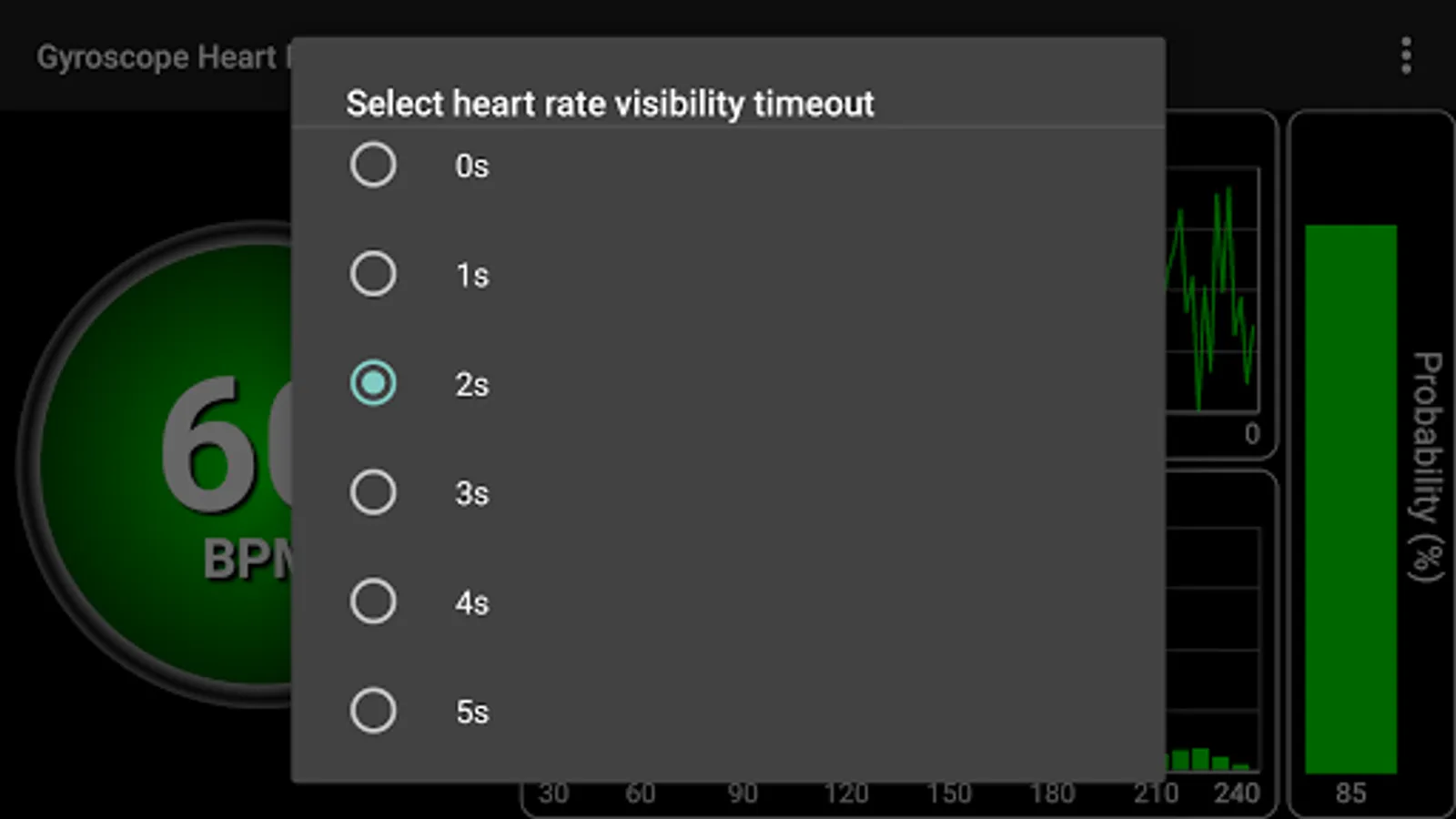
Task: Choose the 0s option label
Action: point(471,166)
